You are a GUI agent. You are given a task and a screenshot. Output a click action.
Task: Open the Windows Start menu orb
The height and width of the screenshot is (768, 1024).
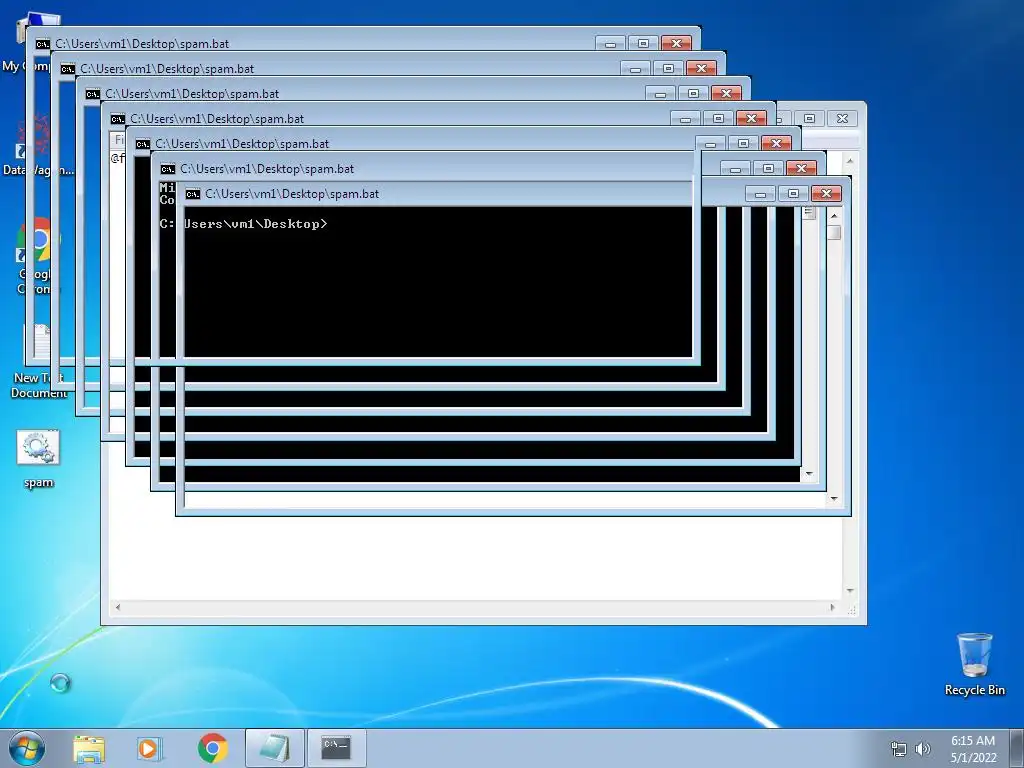(x=27, y=748)
